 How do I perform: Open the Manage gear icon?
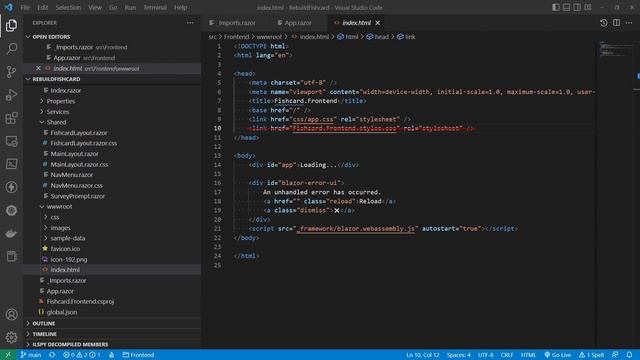pyautogui.click(x=11, y=337)
